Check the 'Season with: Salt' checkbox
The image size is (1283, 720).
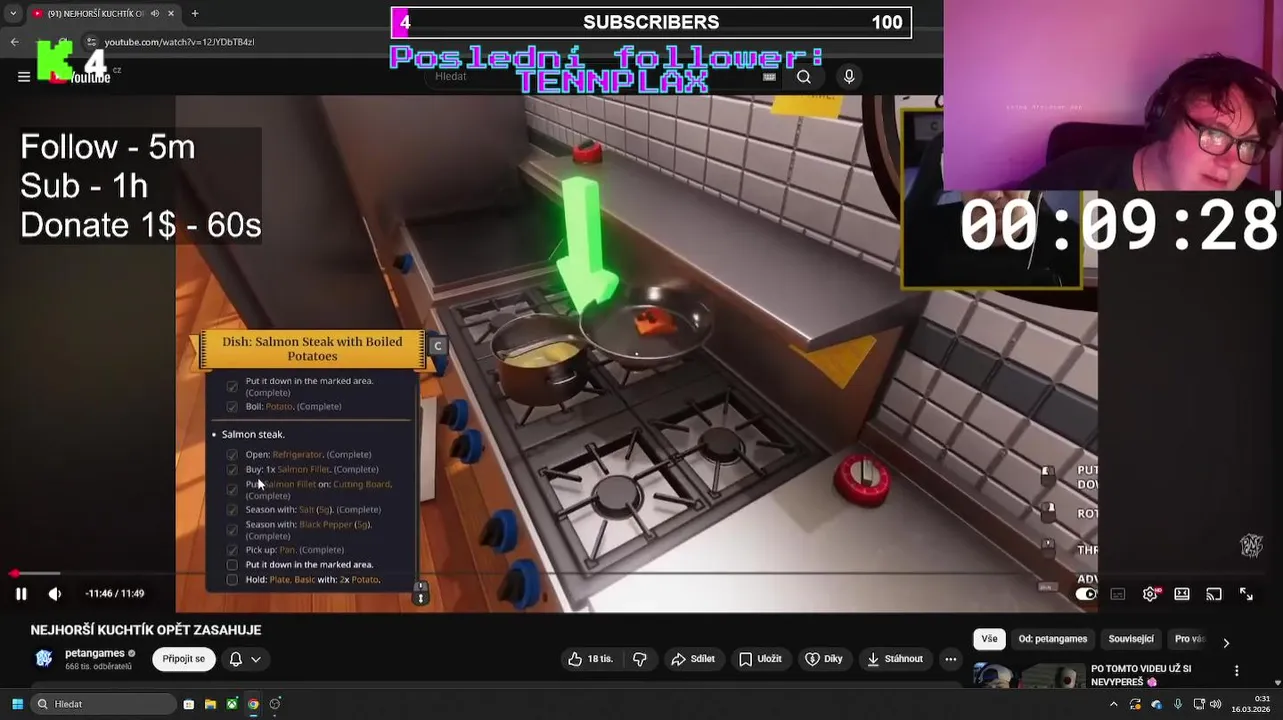232,510
